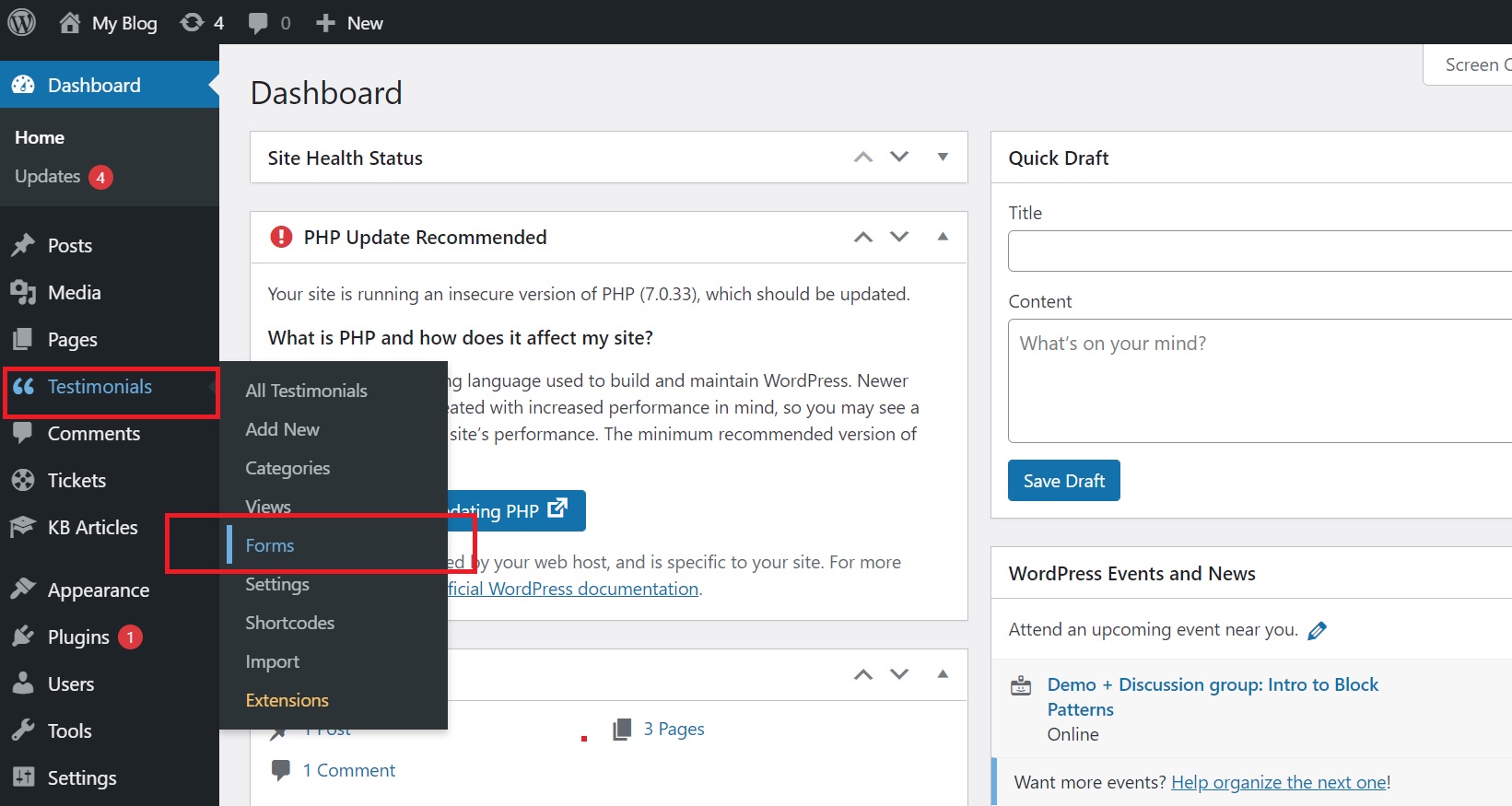
Task: Click the Appearance paintbrush icon
Action: click(23, 590)
